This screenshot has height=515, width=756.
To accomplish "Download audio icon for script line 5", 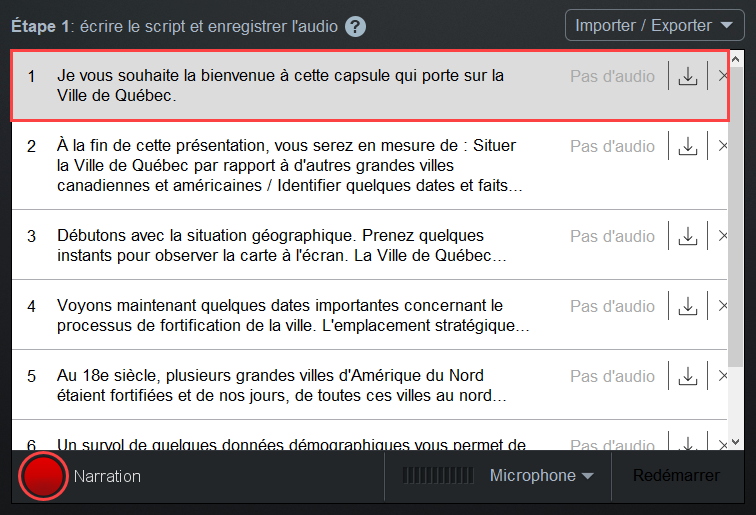I will pos(688,376).
